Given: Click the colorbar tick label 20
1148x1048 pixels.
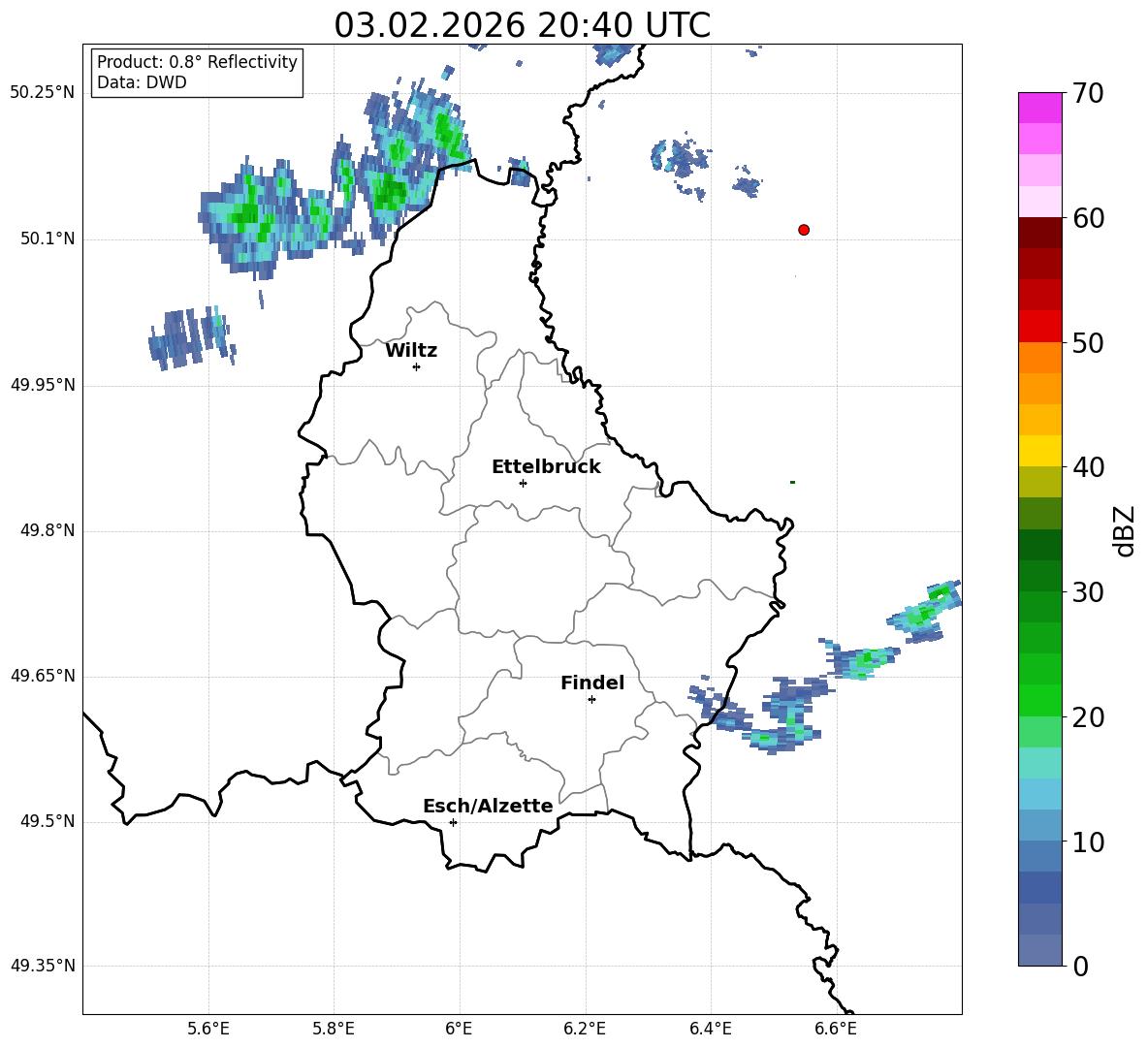Looking at the screenshot, I should tap(1088, 717).
